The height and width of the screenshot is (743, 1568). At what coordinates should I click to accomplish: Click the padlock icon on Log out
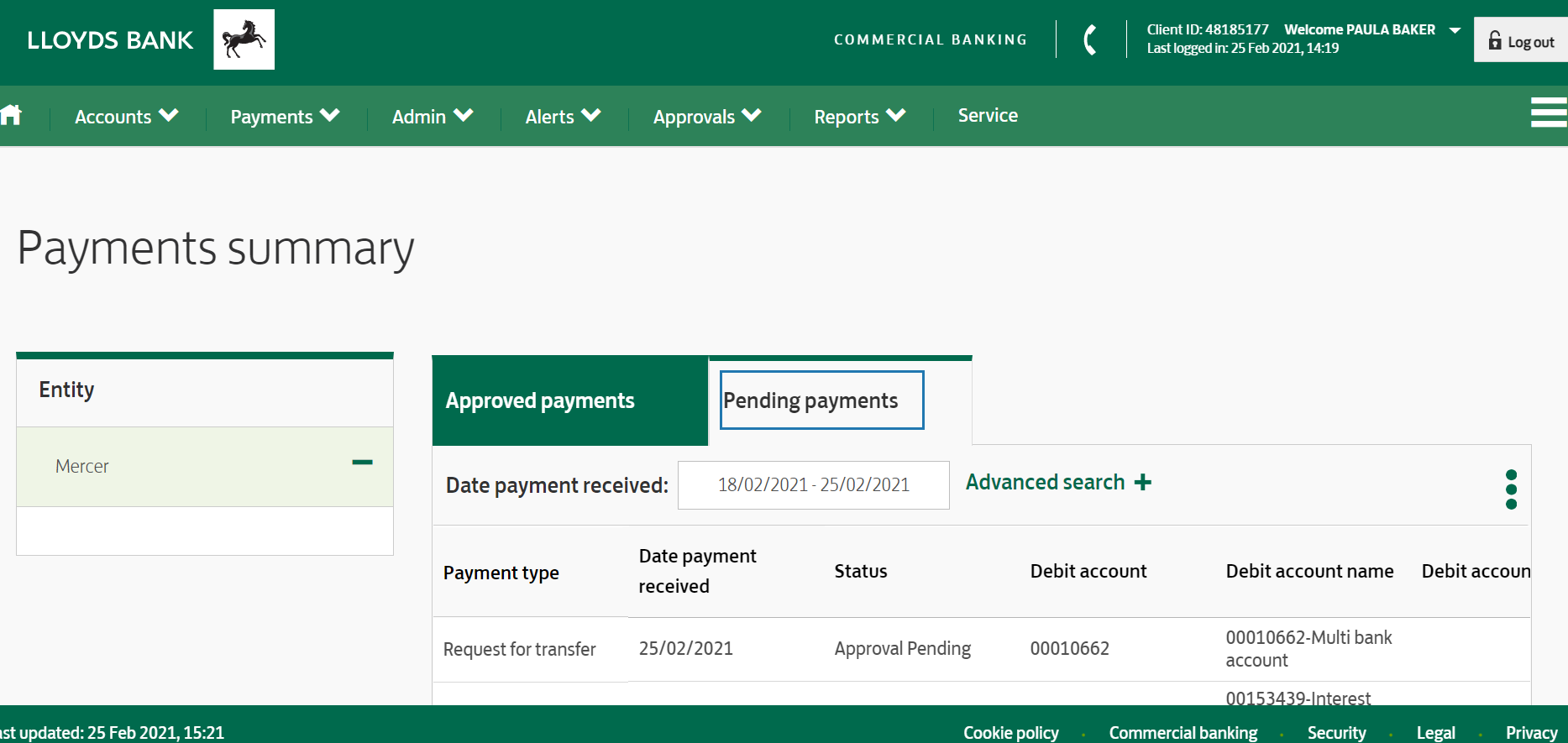pos(1495,40)
